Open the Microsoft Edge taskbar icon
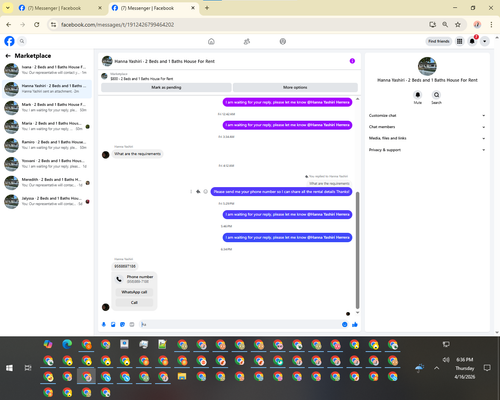 [x=67, y=344]
